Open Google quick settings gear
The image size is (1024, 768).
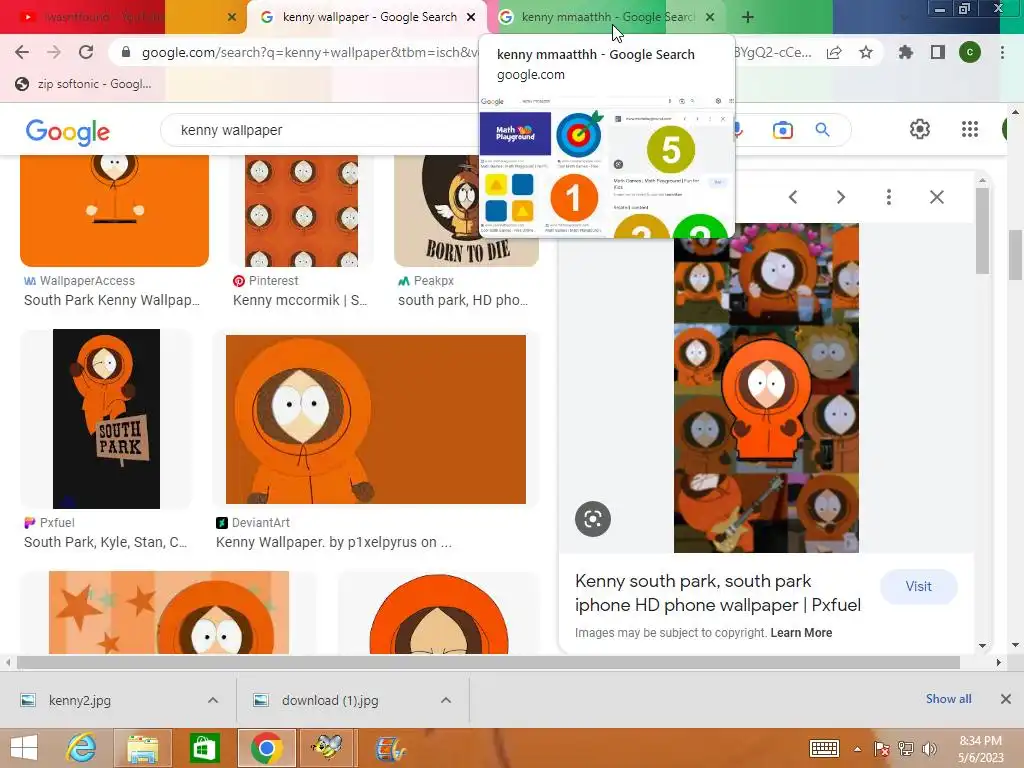920,129
